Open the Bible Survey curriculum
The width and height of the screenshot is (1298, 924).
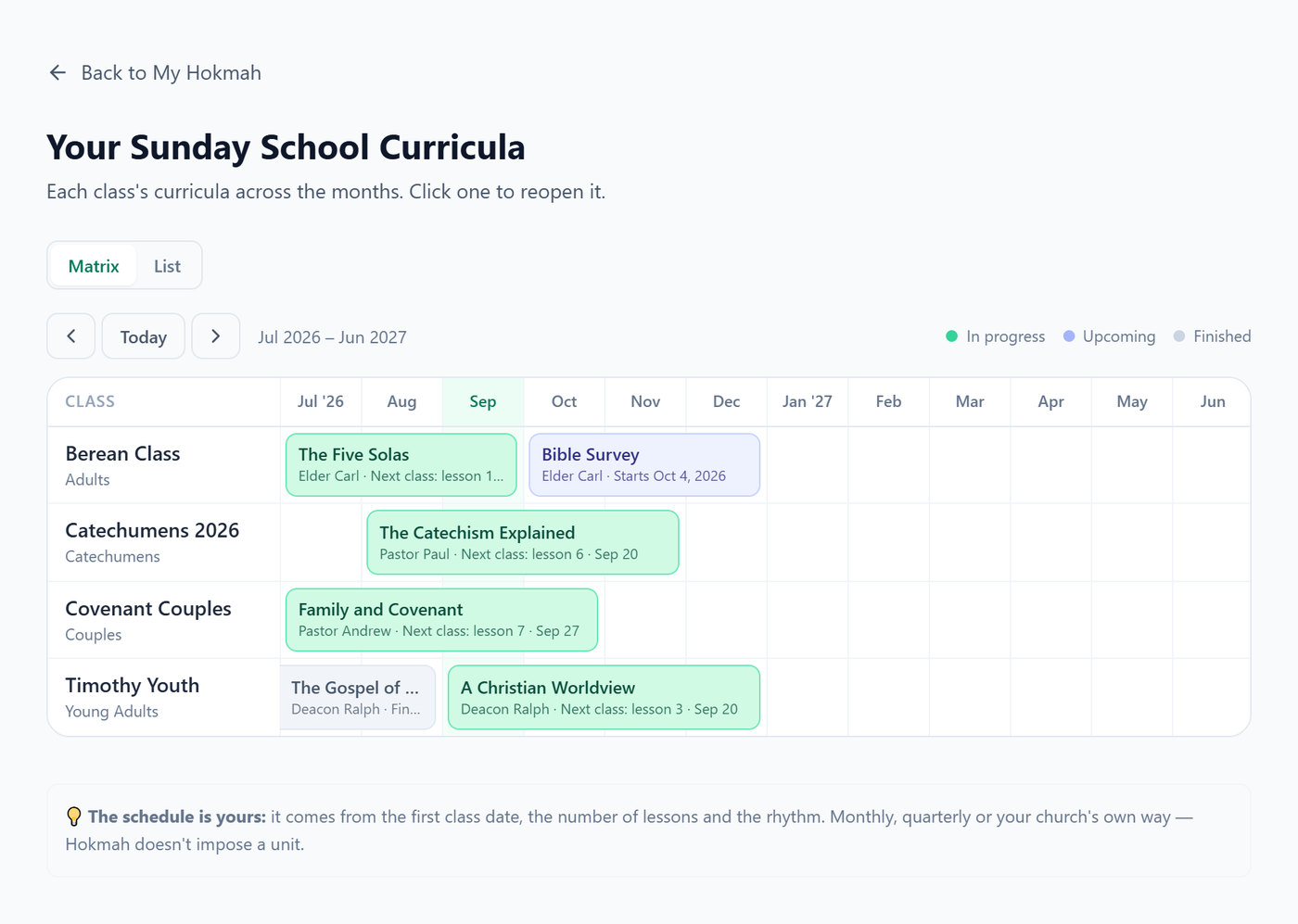[x=644, y=465]
